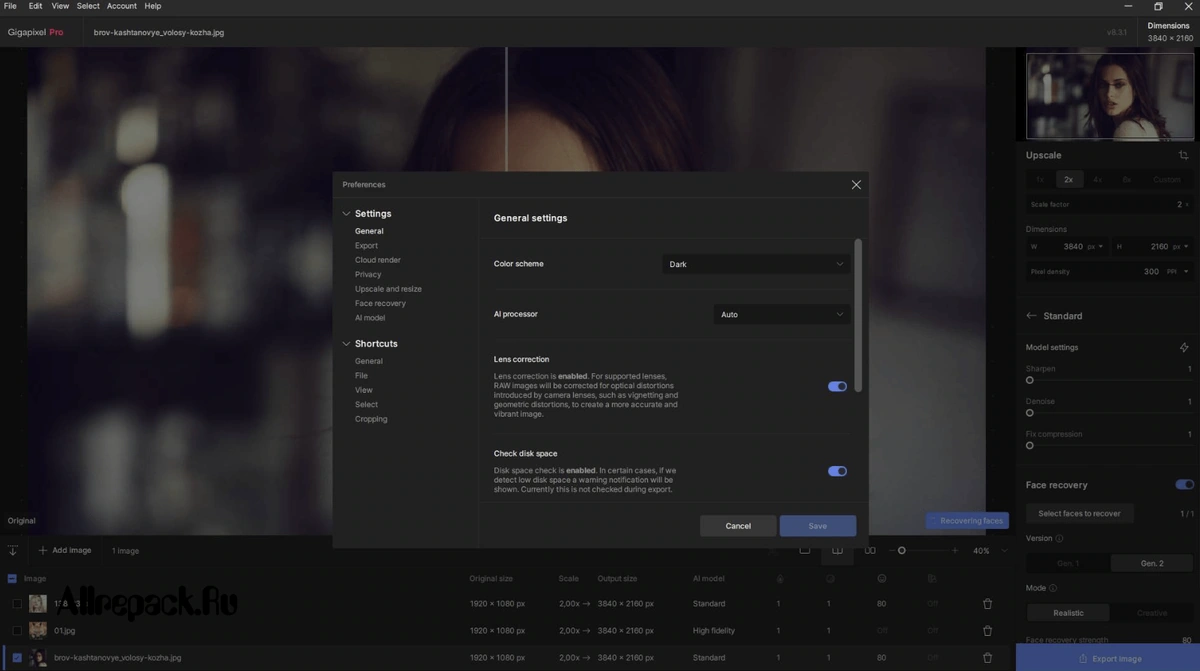Click the thumbnail of 01.jpg
The width and height of the screenshot is (1200, 671).
[38, 631]
